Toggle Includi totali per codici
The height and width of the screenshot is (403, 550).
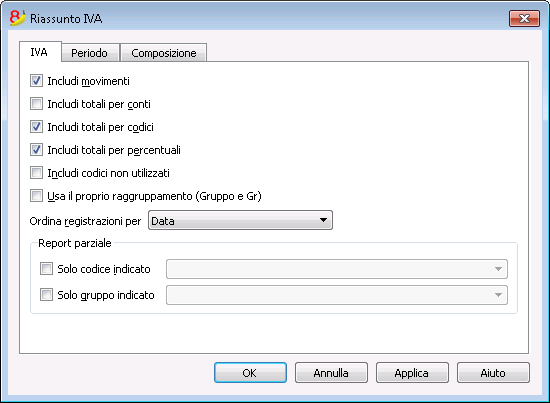(x=36, y=127)
